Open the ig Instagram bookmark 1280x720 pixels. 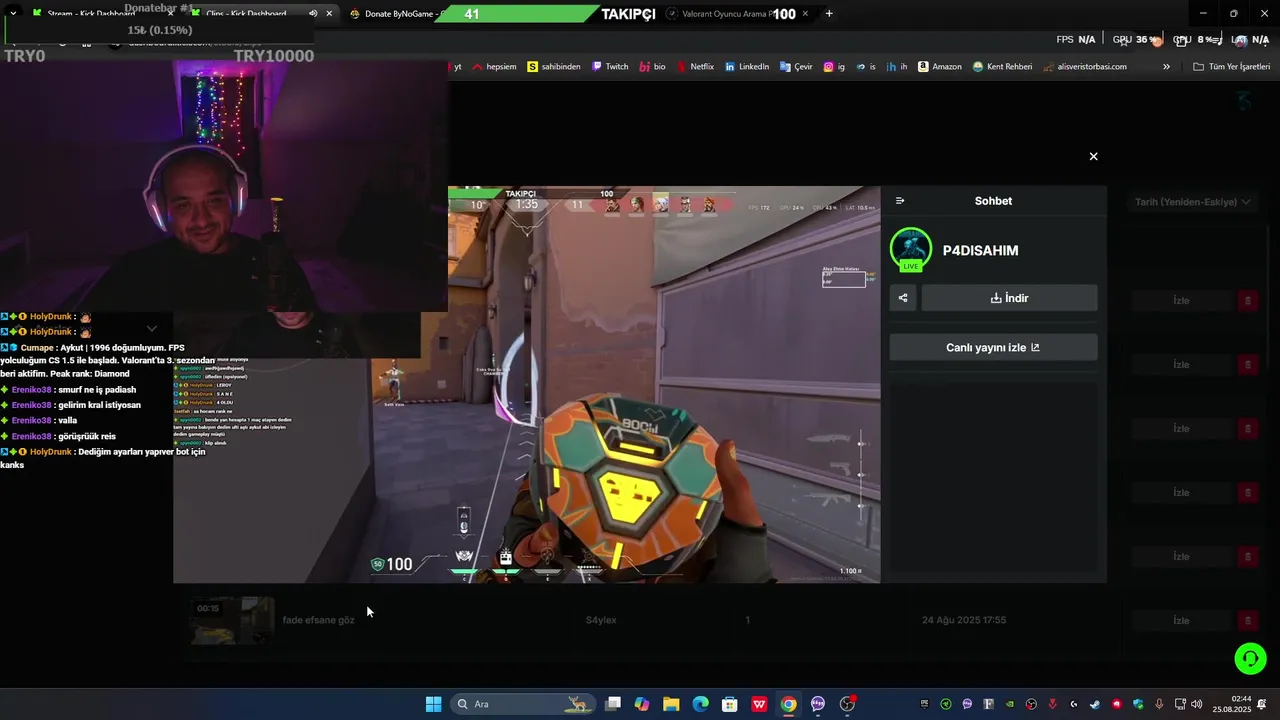coord(834,67)
